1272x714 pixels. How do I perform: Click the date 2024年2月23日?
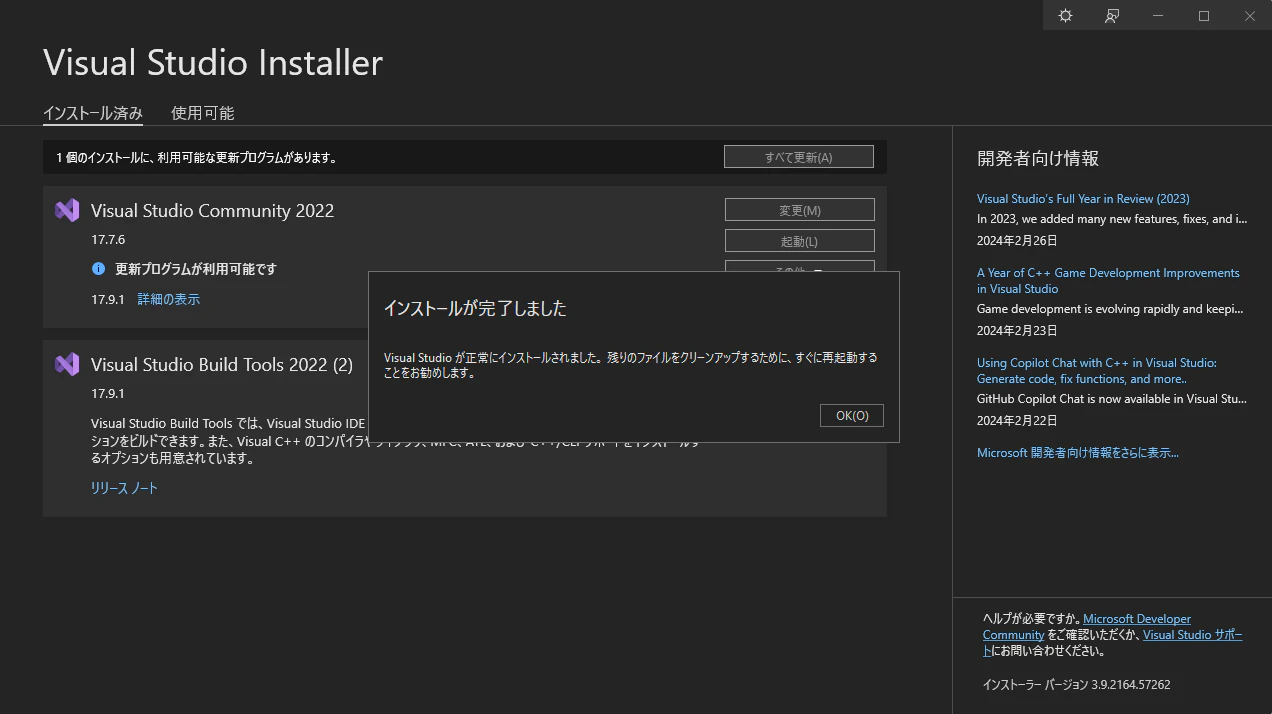pos(1017,331)
